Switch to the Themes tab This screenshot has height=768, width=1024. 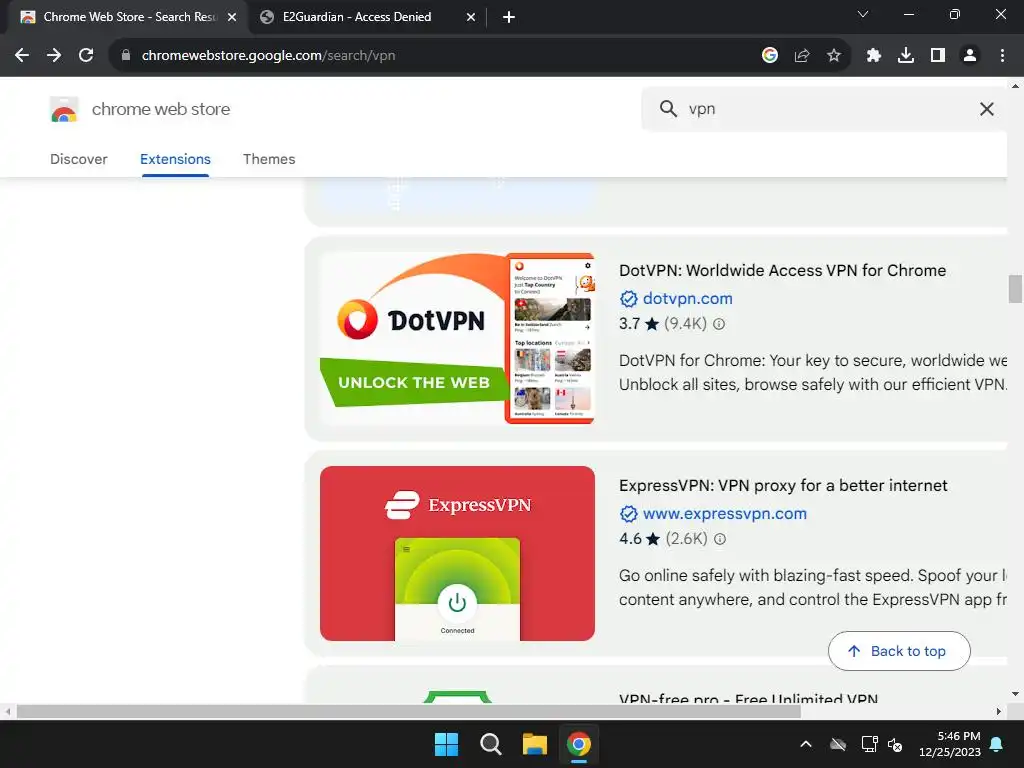[269, 159]
